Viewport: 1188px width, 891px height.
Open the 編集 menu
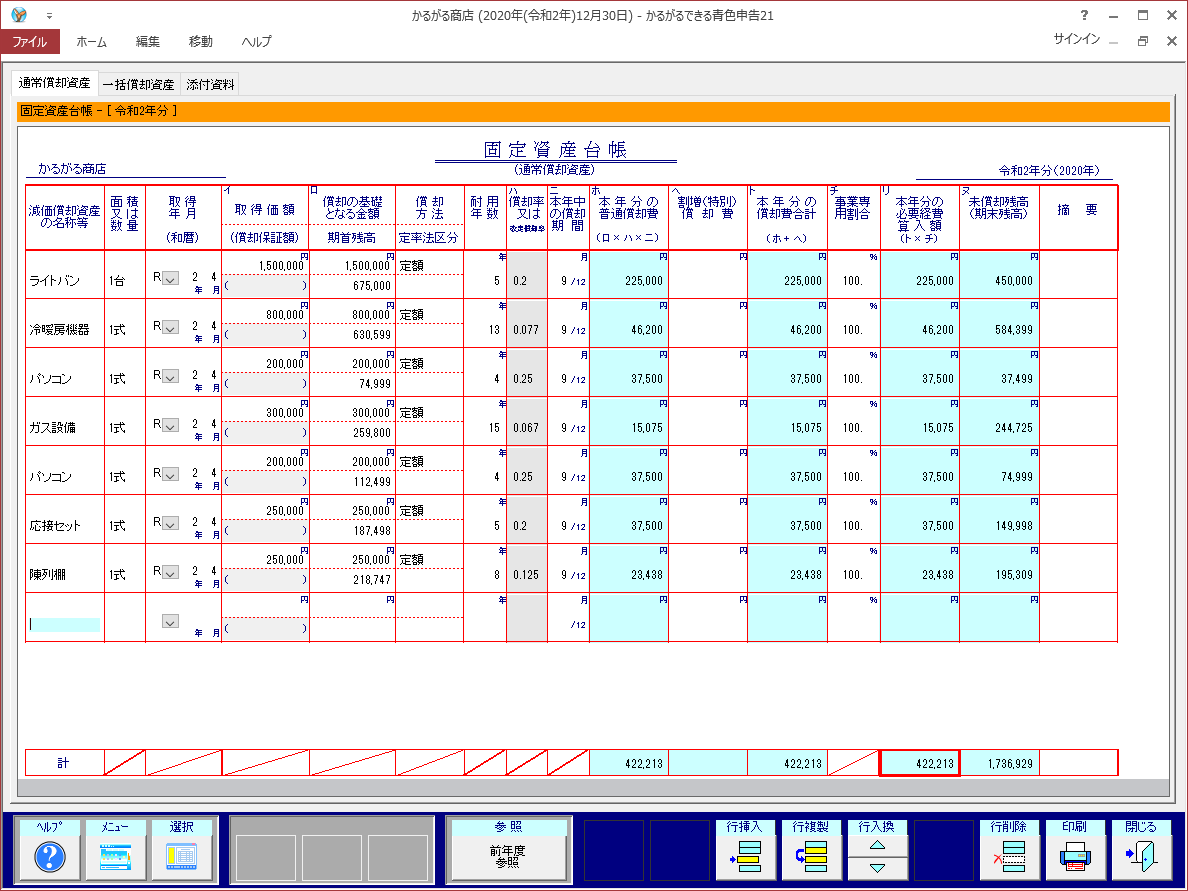(148, 42)
